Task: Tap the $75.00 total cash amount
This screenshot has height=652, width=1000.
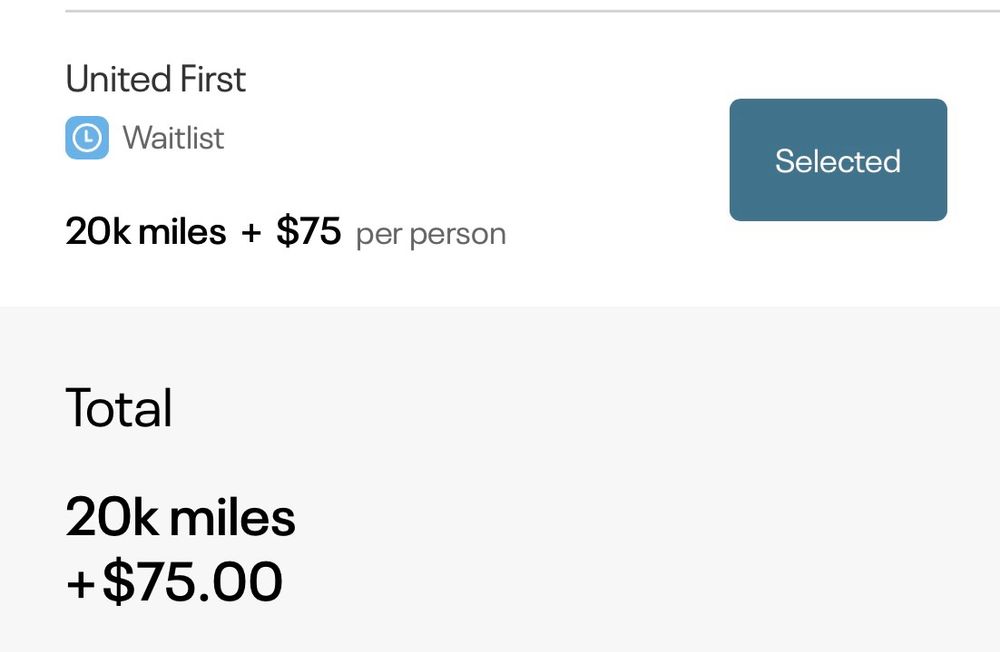Action: 192,583
